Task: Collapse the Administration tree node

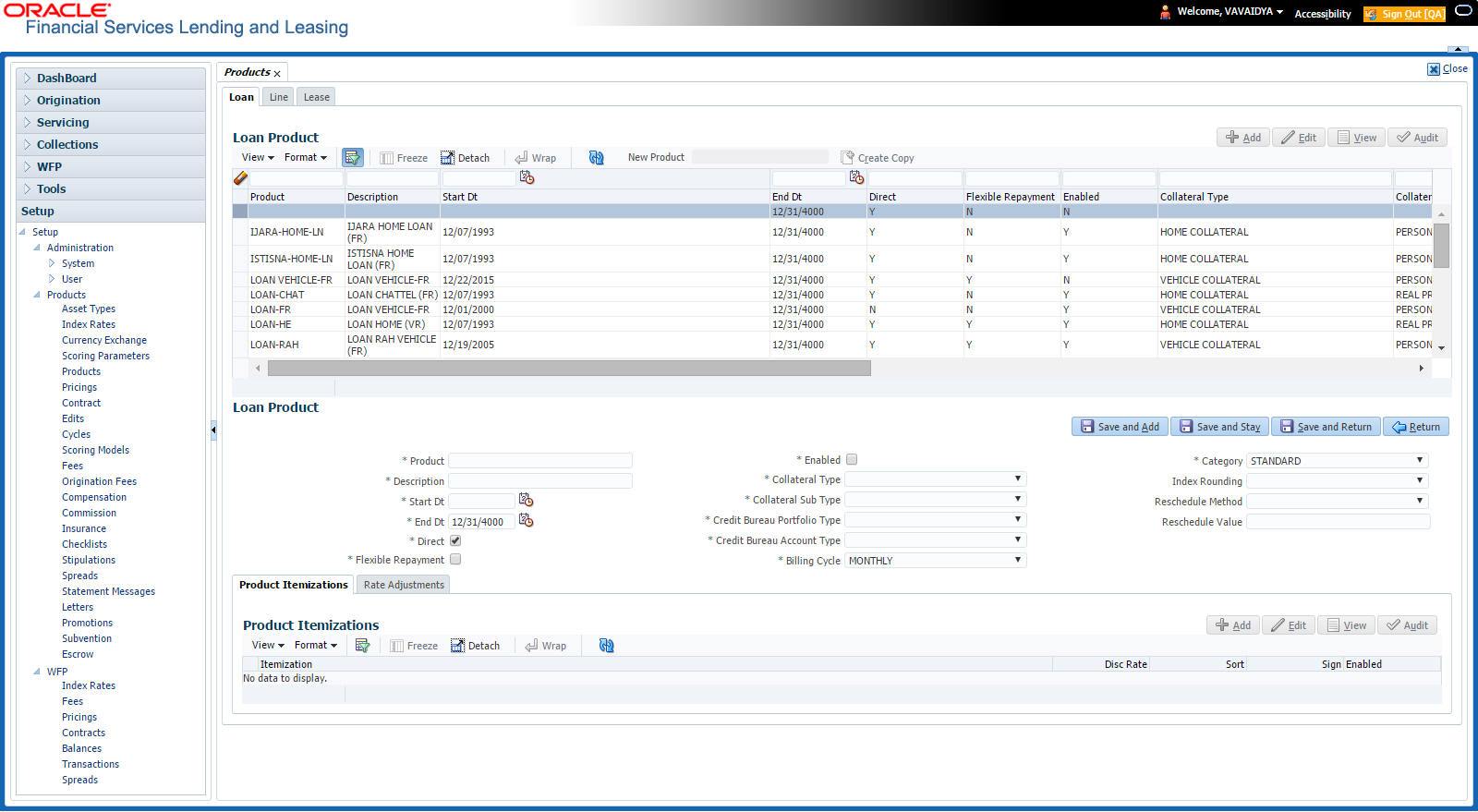Action: click(x=37, y=248)
